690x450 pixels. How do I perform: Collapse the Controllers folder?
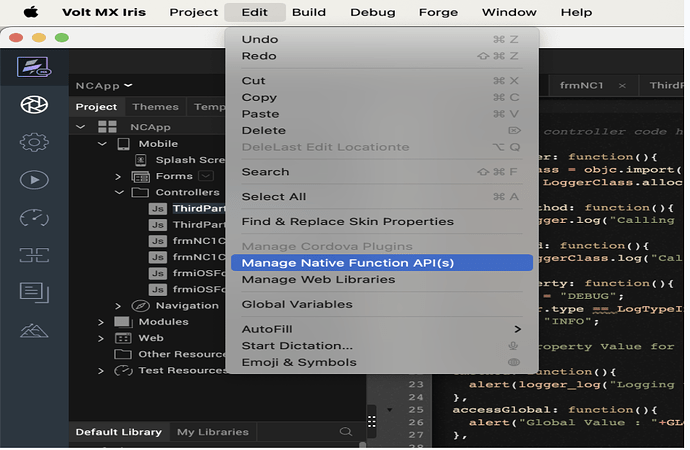click(119, 193)
